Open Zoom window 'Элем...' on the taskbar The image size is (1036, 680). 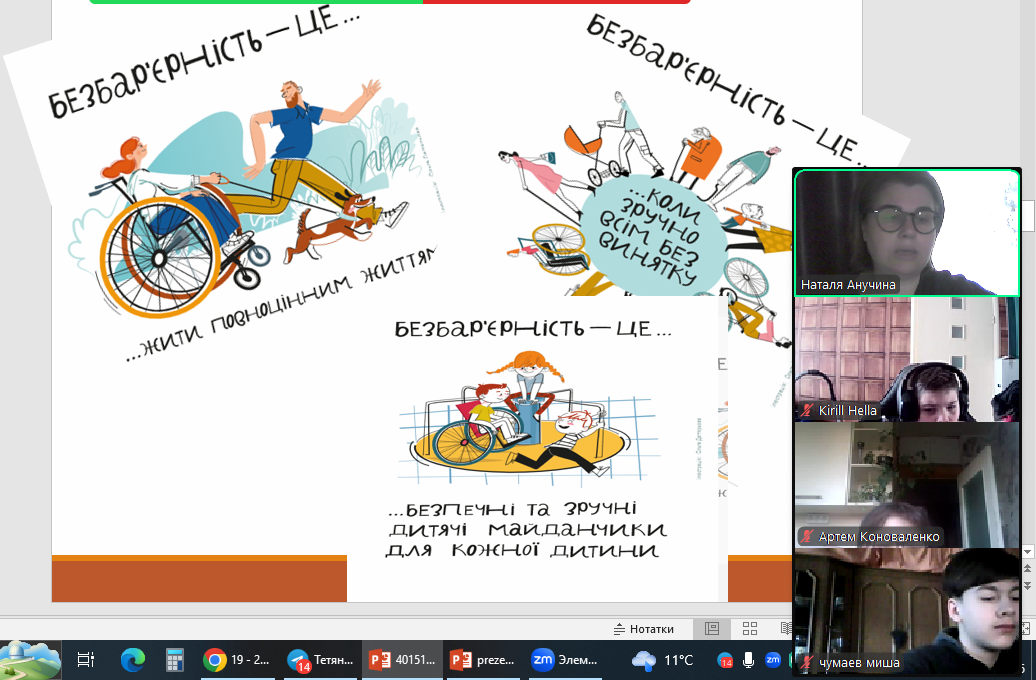coord(565,660)
